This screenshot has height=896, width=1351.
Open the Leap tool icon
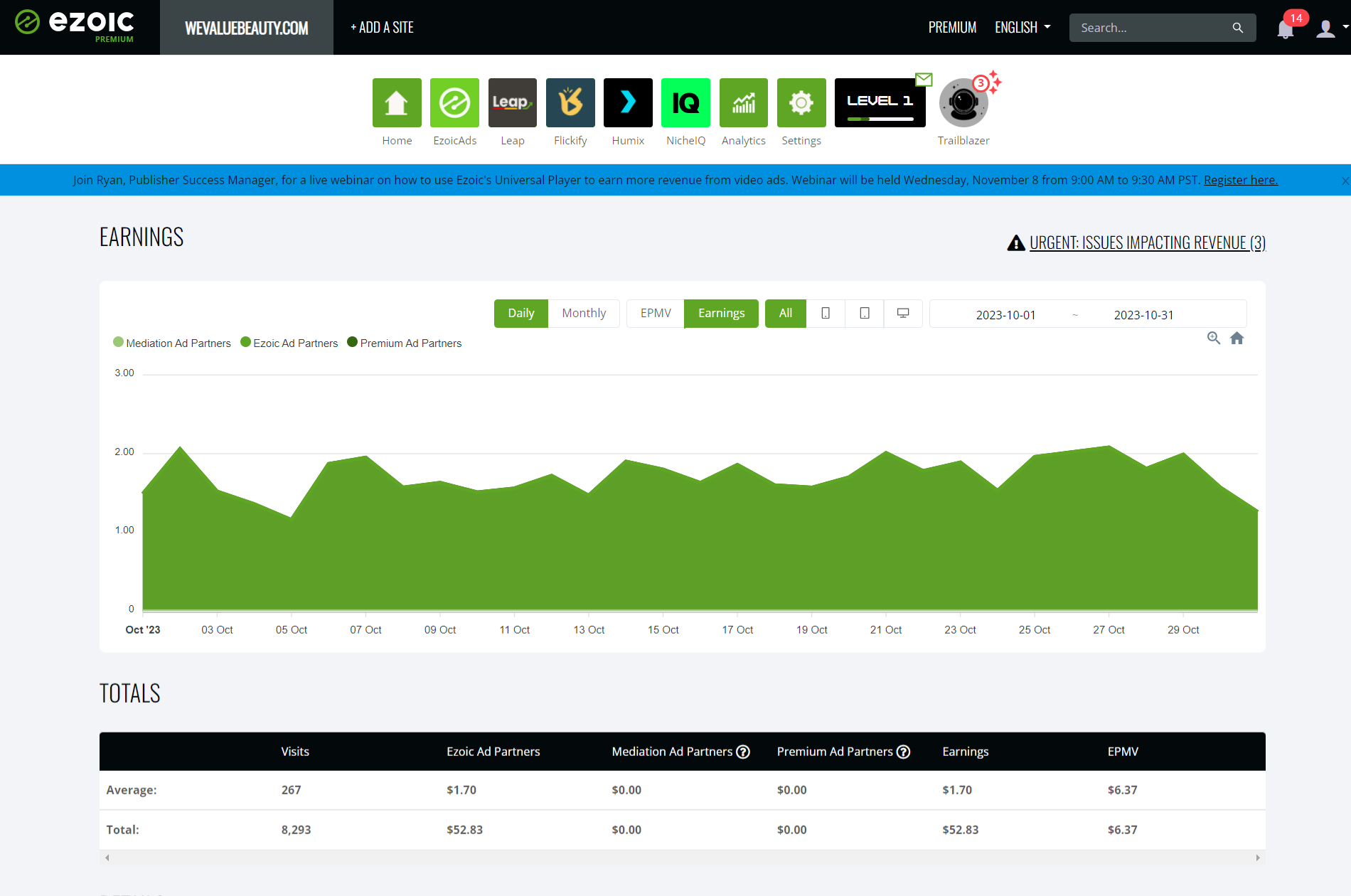click(x=513, y=103)
